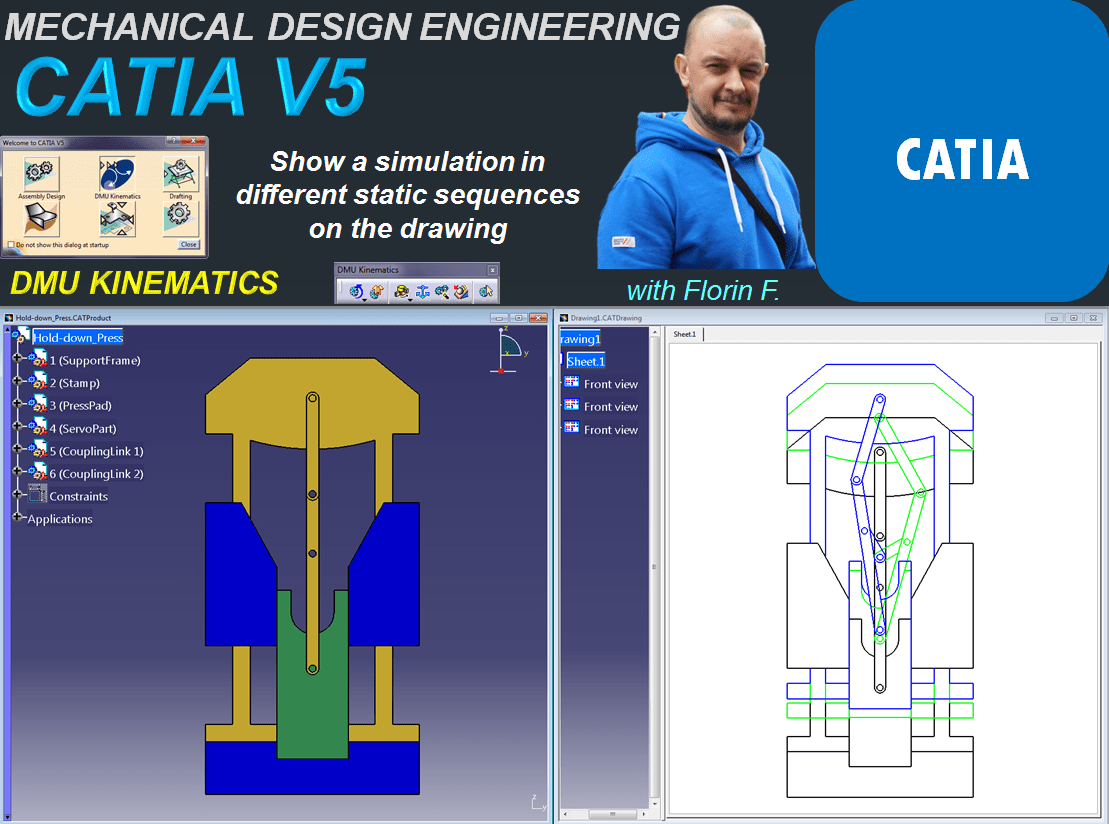The height and width of the screenshot is (824, 1109).
Task: Click the Constraints node icon in tree
Action: click(38, 495)
